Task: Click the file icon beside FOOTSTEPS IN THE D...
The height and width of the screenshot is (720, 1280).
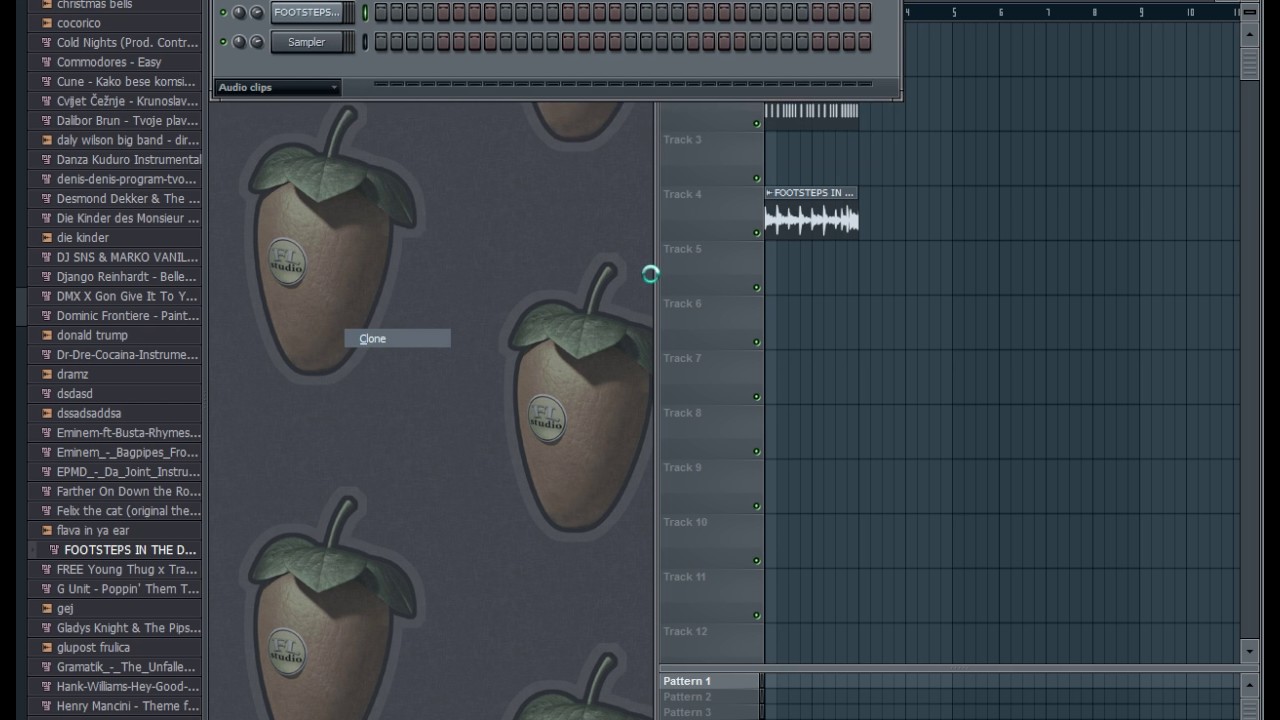Action: [x=54, y=550]
